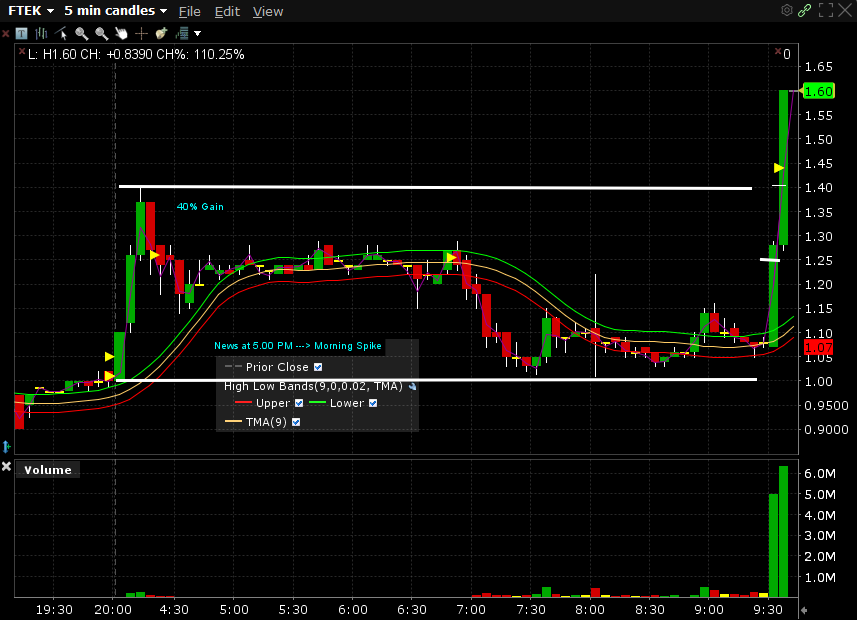Click the 9:30 time axis label
The image size is (857, 620).
pyautogui.click(x=768, y=610)
